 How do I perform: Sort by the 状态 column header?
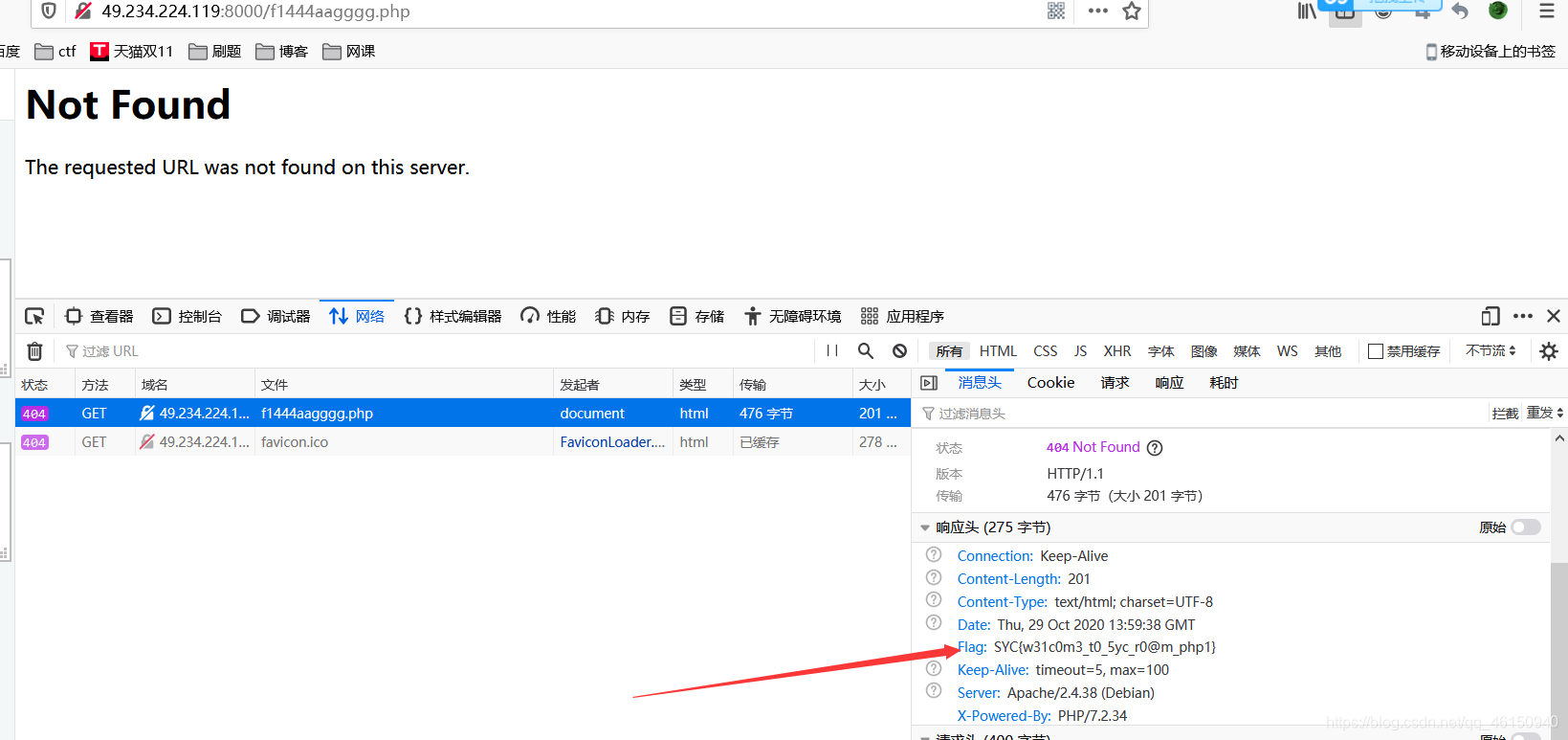click(x=45, y=385)
